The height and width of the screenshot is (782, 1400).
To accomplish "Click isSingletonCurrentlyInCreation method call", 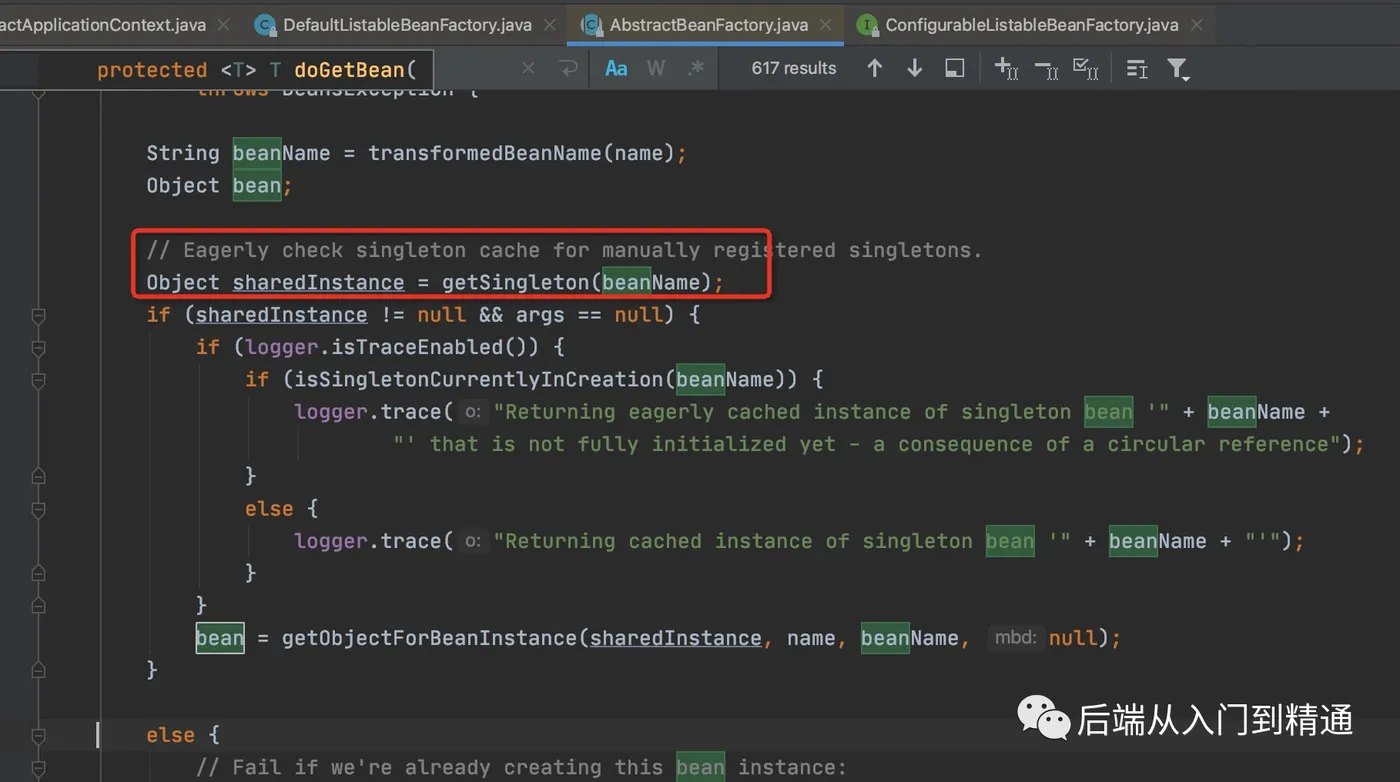I will [478, 379].
